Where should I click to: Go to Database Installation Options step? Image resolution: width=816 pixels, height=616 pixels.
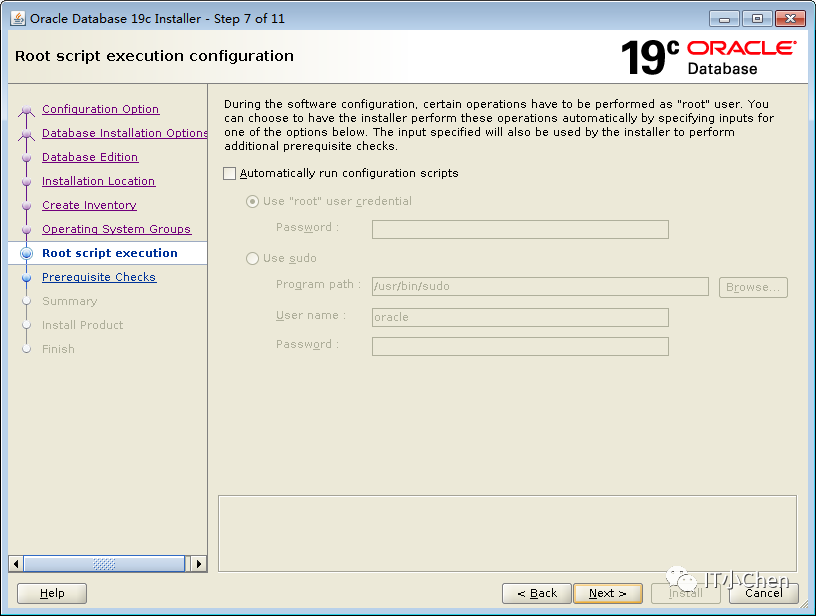click(124, 133)
